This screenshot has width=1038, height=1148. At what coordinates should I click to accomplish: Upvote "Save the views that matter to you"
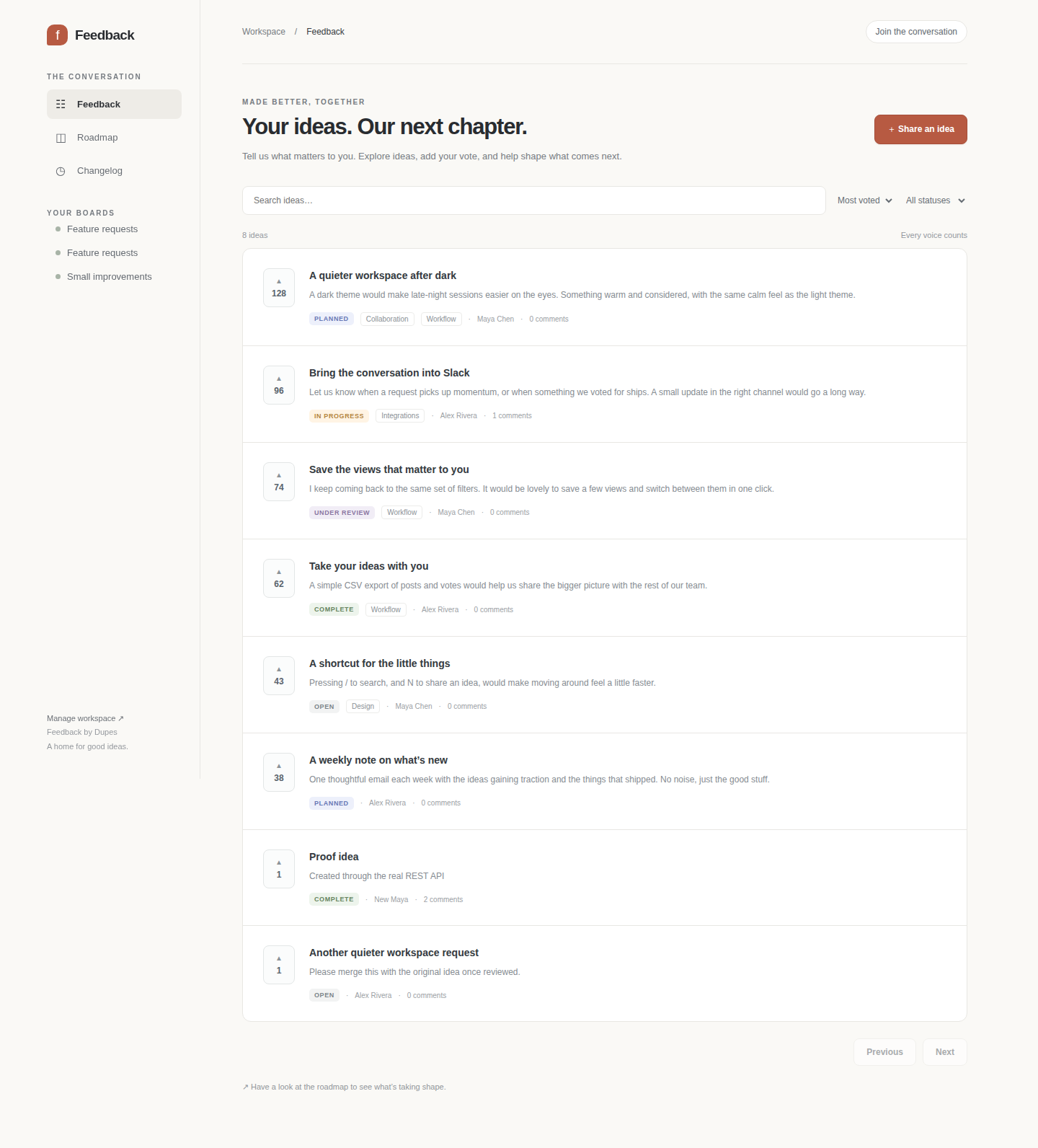click(279, 482)
